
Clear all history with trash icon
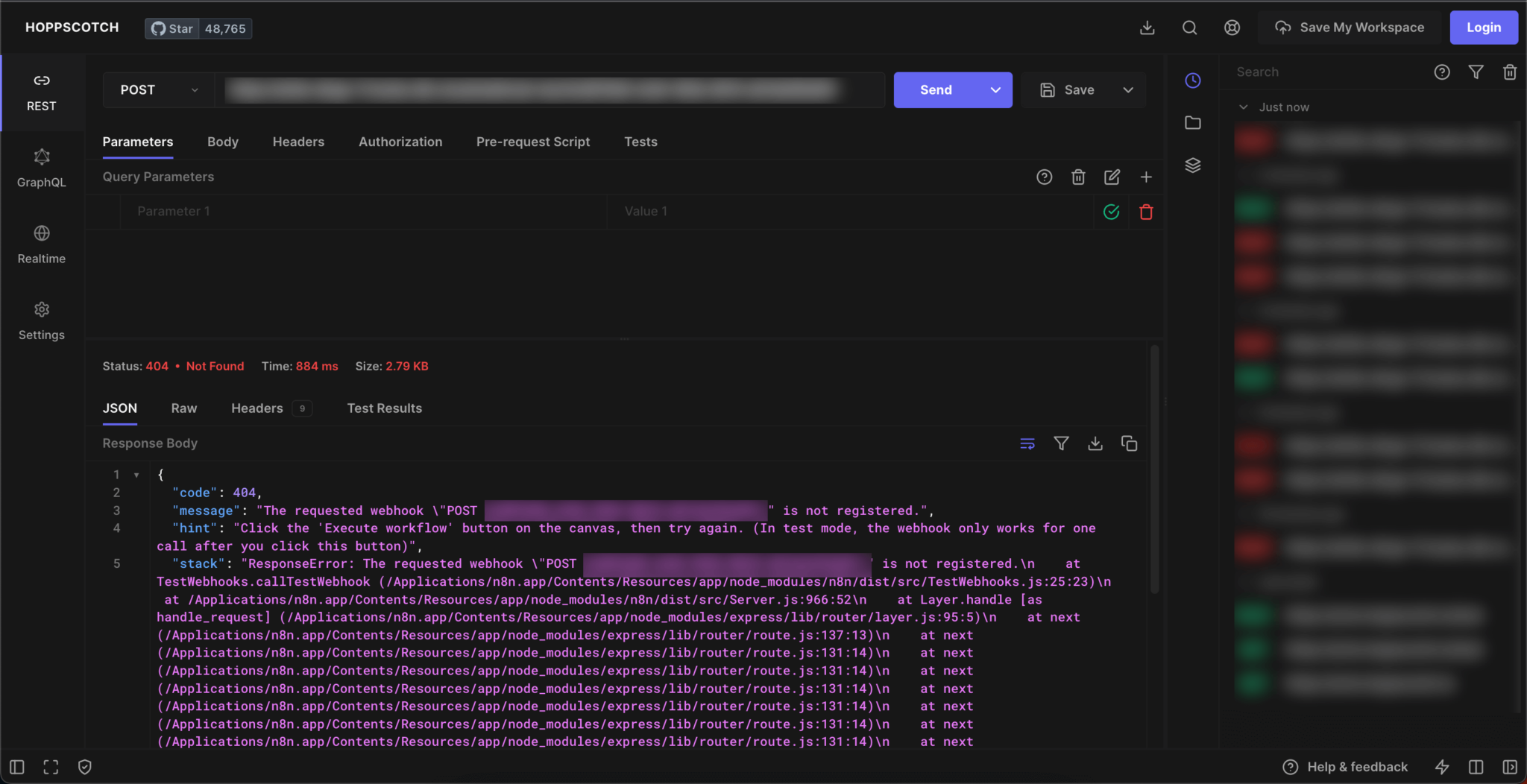(x=1510, y=72)
